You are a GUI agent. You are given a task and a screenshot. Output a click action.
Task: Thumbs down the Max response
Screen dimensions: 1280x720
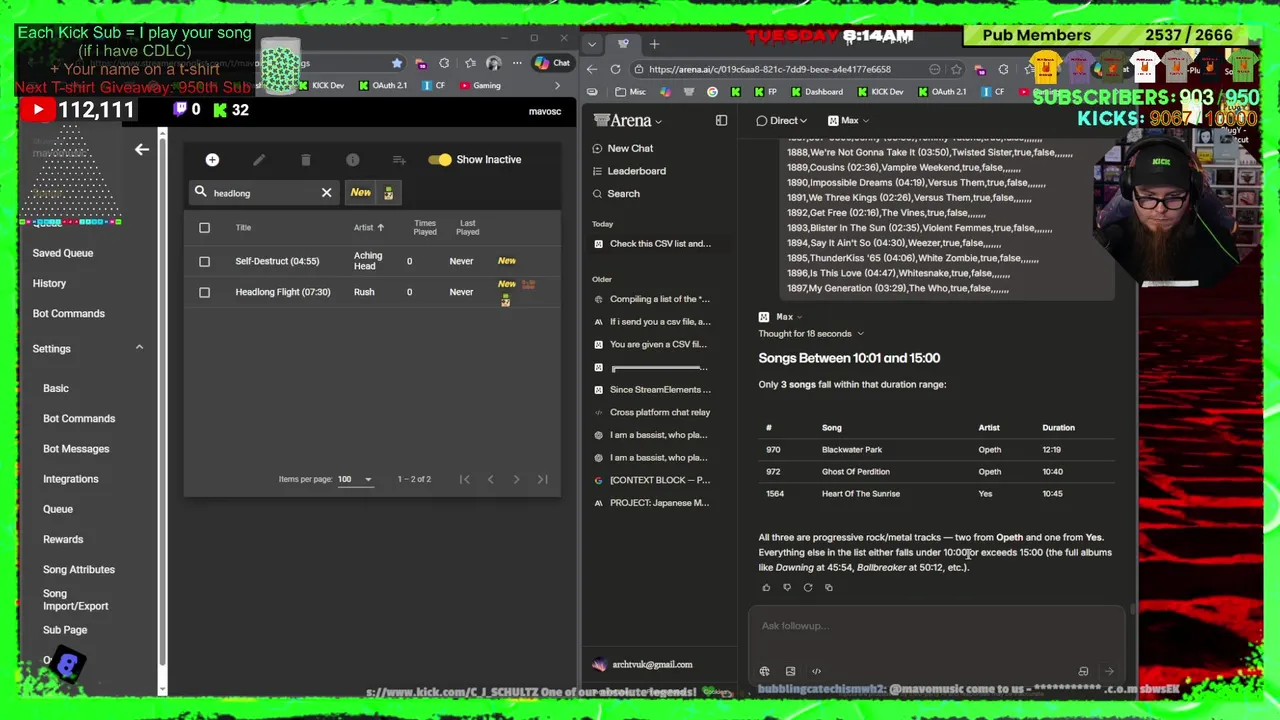(x=787, y=587)
